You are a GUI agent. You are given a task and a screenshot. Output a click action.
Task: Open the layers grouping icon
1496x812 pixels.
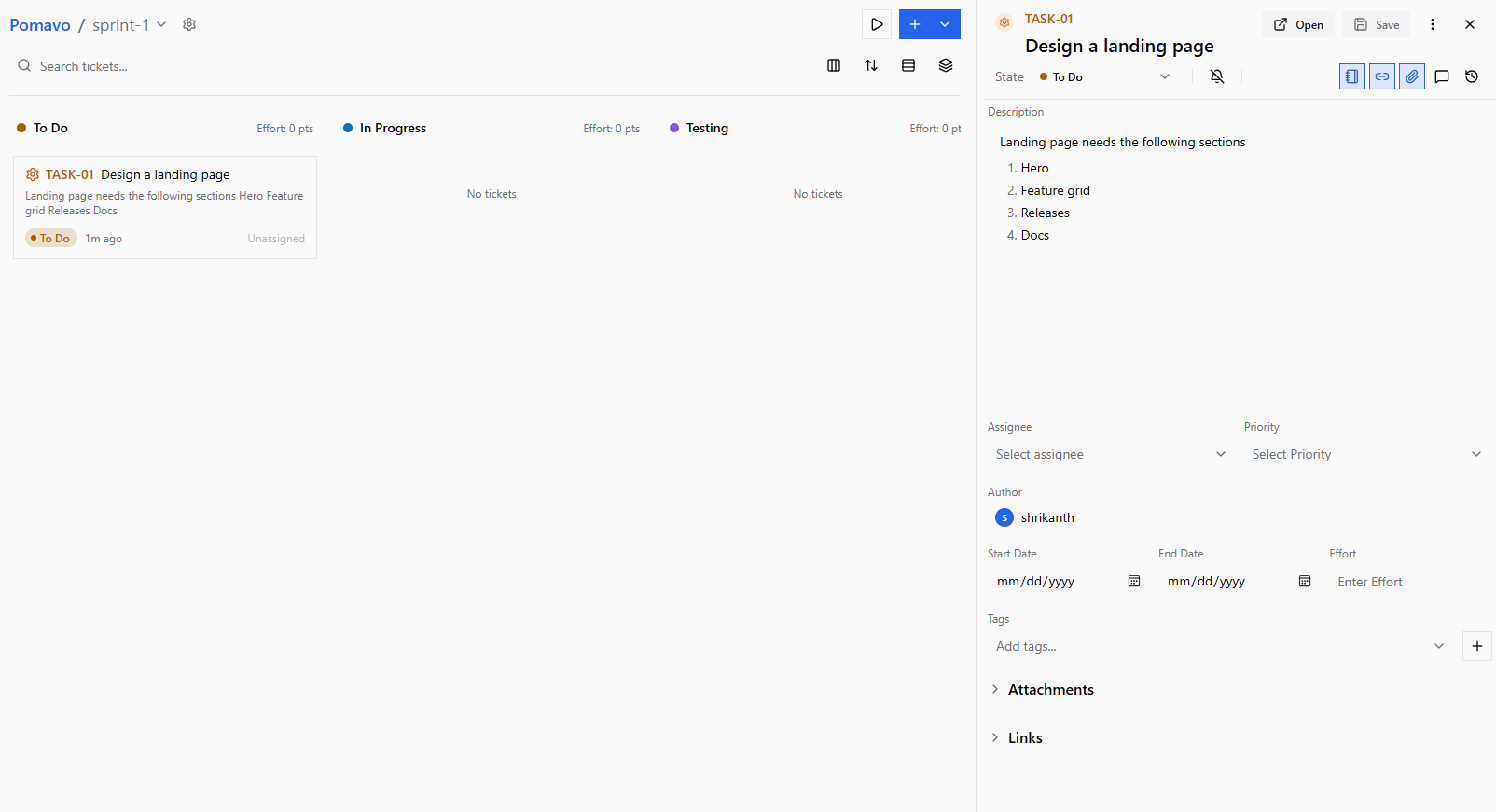[946, 65]
